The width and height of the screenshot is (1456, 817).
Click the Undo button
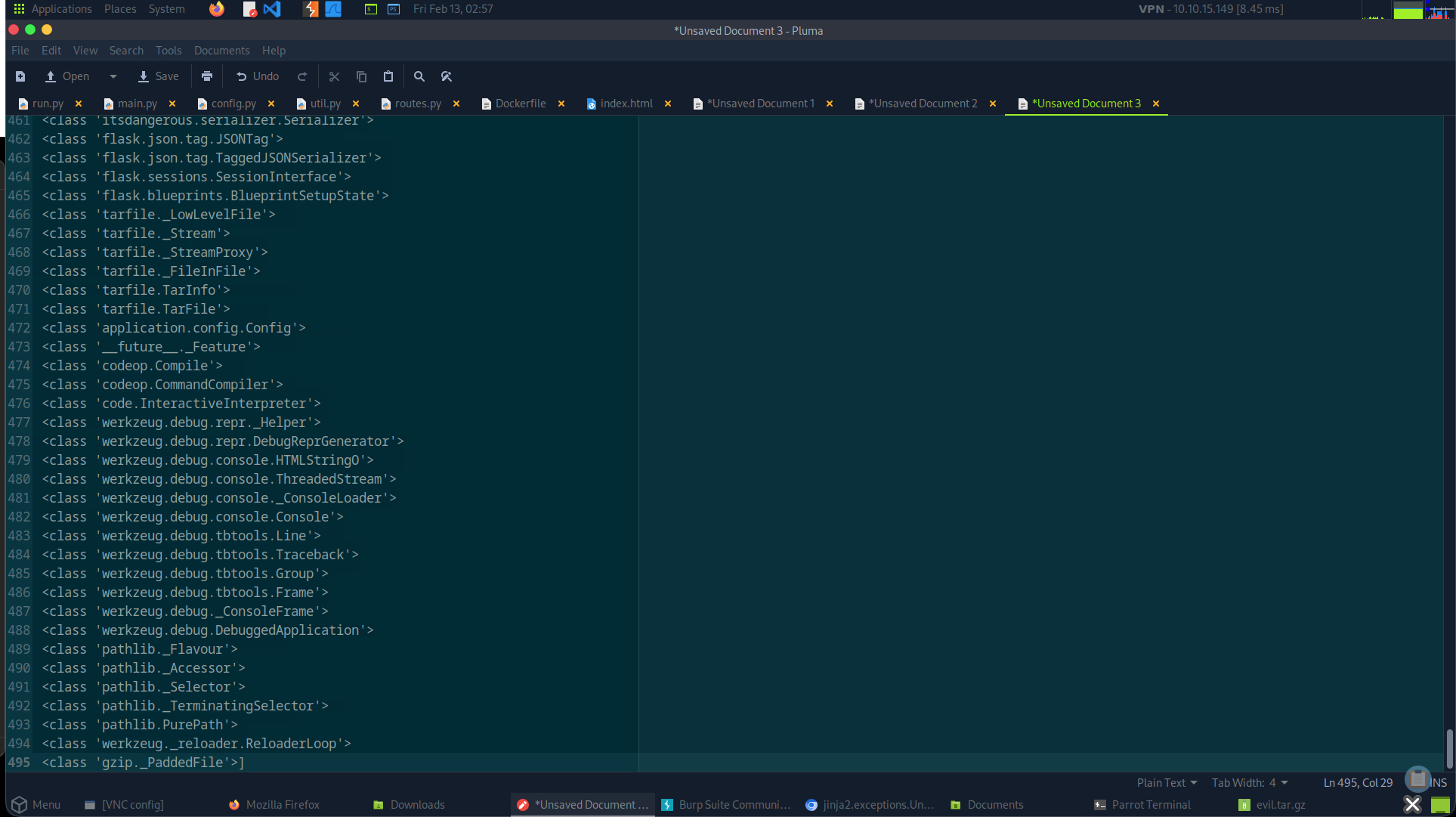click(x=258, y=76)
